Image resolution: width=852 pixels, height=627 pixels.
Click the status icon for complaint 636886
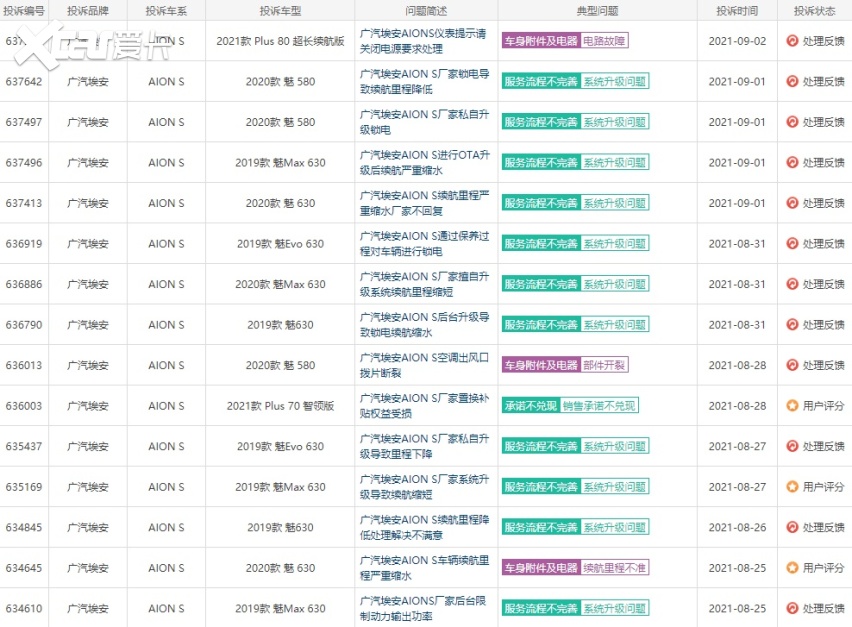click(792, 284)
